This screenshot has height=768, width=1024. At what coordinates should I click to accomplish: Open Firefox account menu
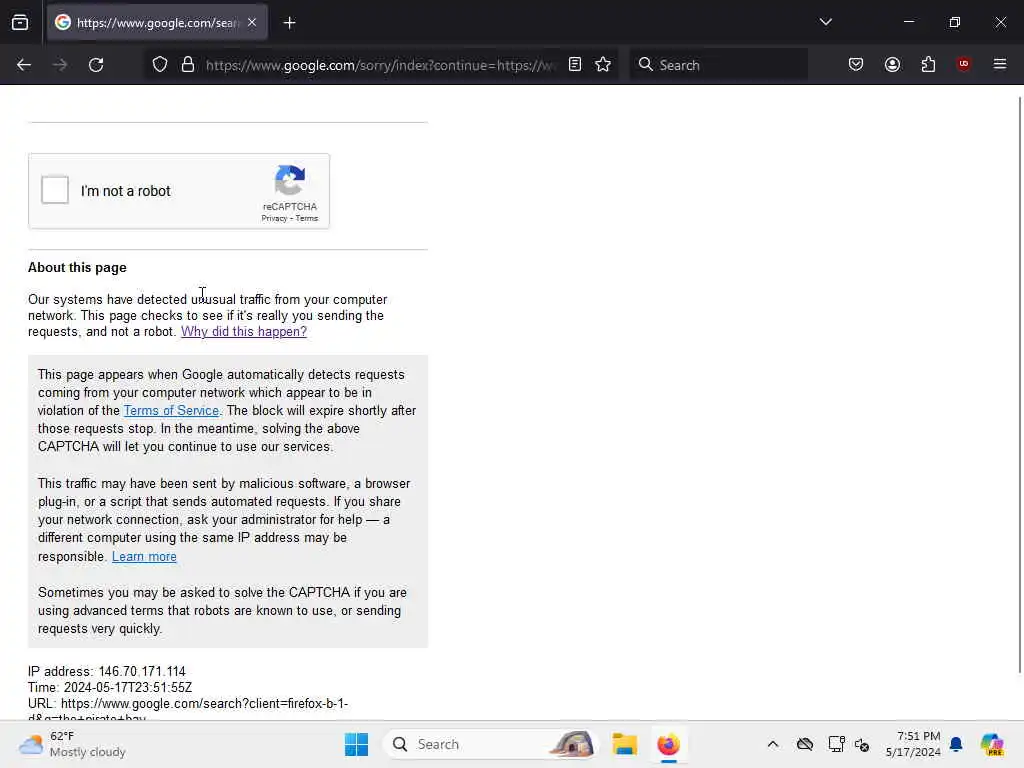[x=892, y=65]
